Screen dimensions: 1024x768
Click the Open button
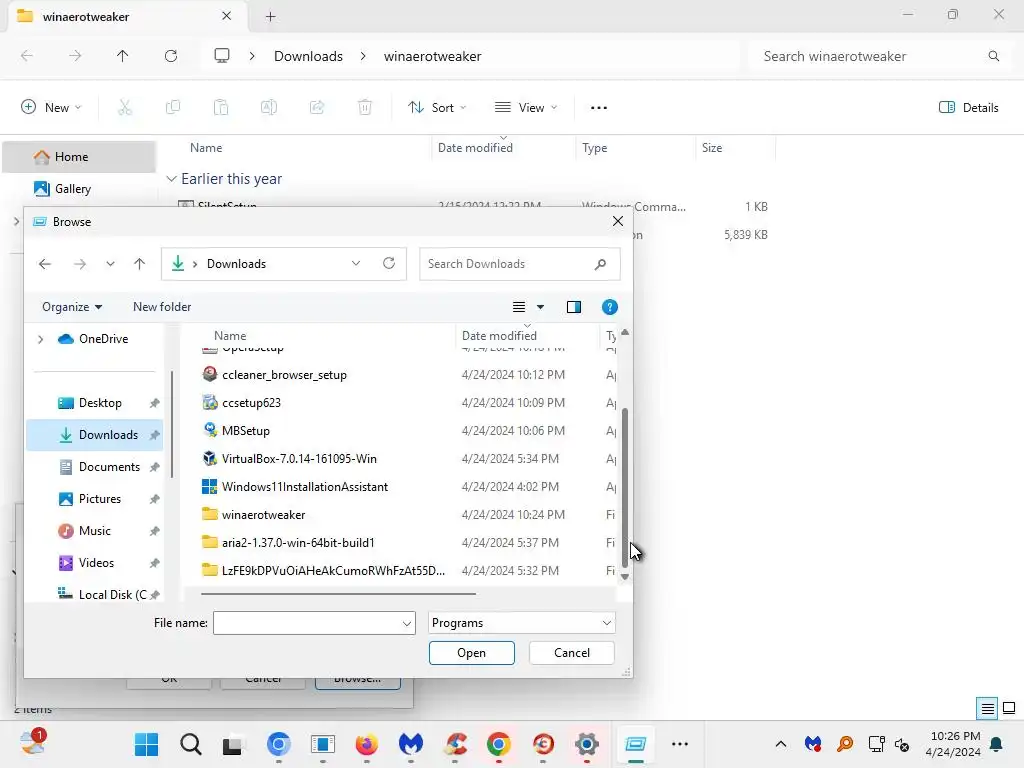[x=472, y=653]
